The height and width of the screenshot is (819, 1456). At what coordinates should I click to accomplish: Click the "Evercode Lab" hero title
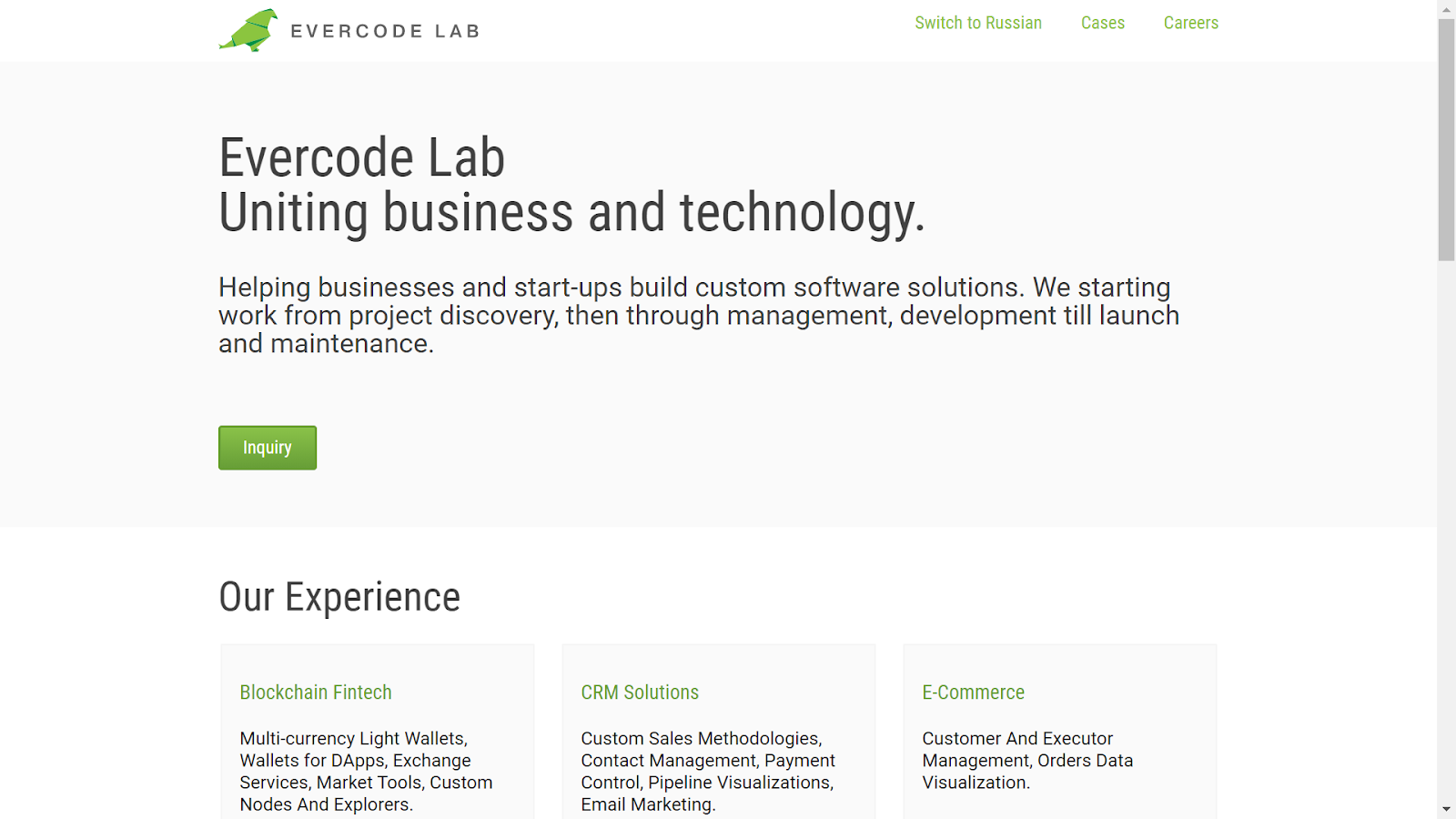(361, 157)
